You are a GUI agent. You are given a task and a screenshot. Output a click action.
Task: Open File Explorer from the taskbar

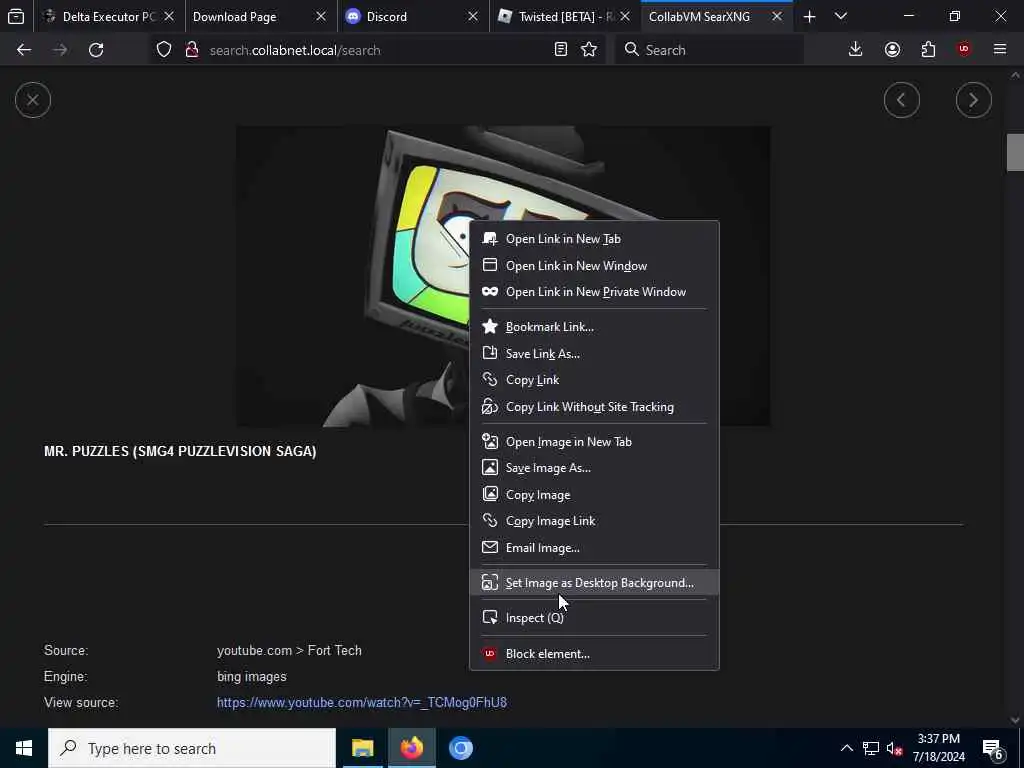coord(362,748)
